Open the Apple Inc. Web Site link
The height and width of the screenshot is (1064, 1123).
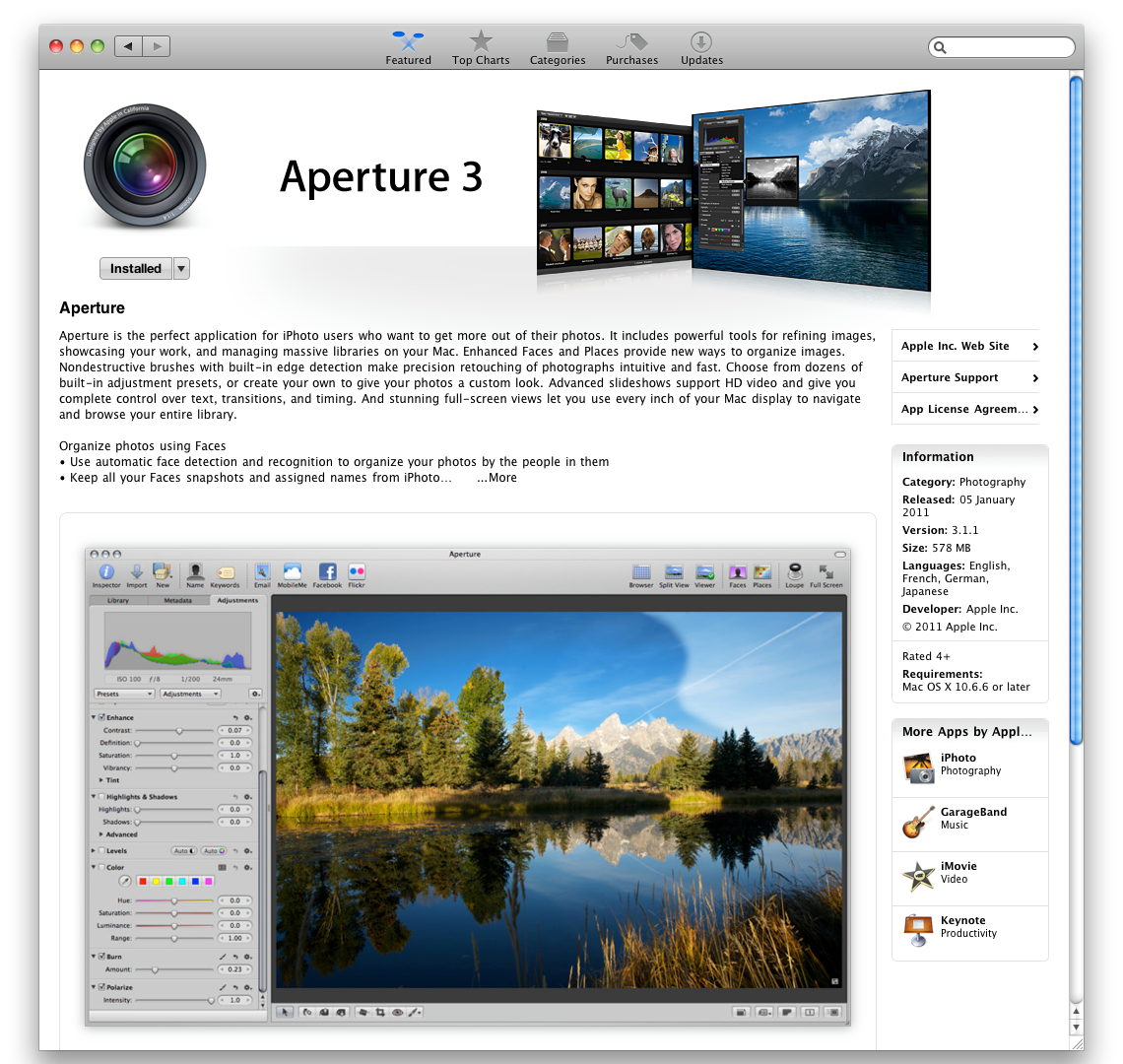[965, 346]
